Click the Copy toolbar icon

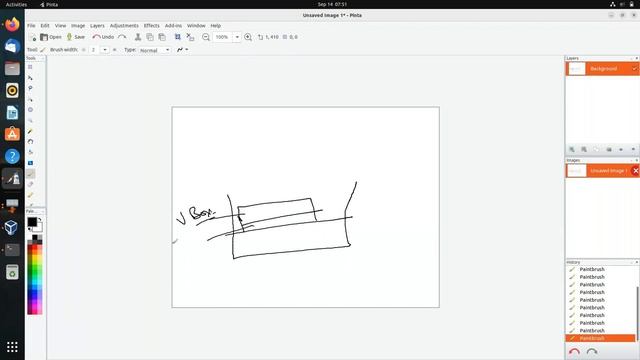[150, 37]
